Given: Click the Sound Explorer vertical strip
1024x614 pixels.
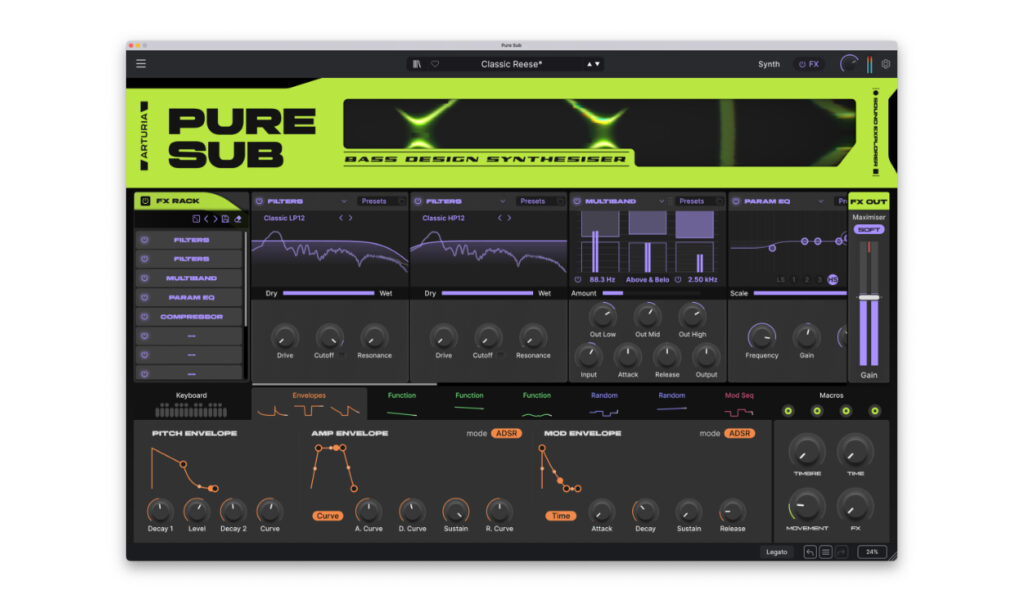Looking at the screenshot, I should click(x=876, y=133).
